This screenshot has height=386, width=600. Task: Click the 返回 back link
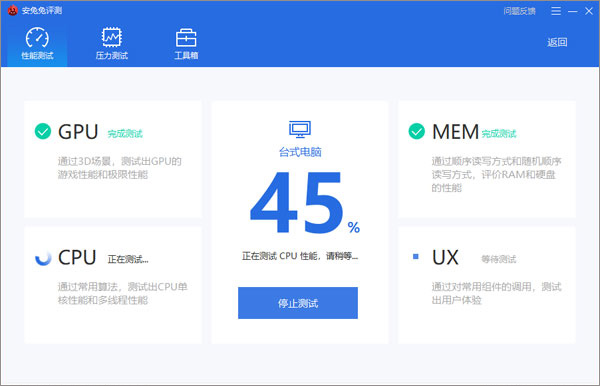pos(557,42)
